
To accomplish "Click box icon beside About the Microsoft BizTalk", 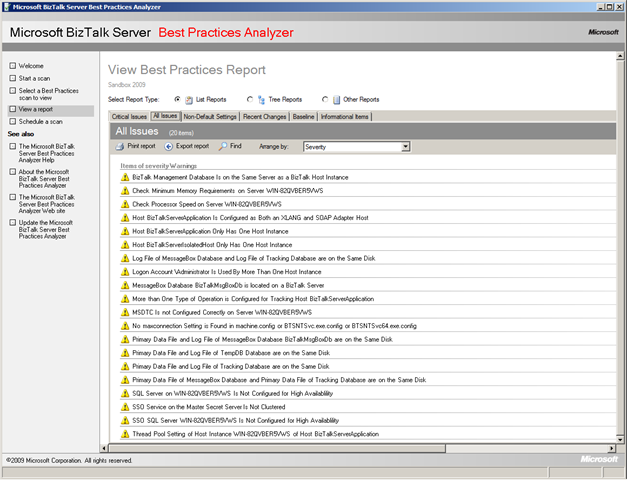I will click(x=13, y=172).
